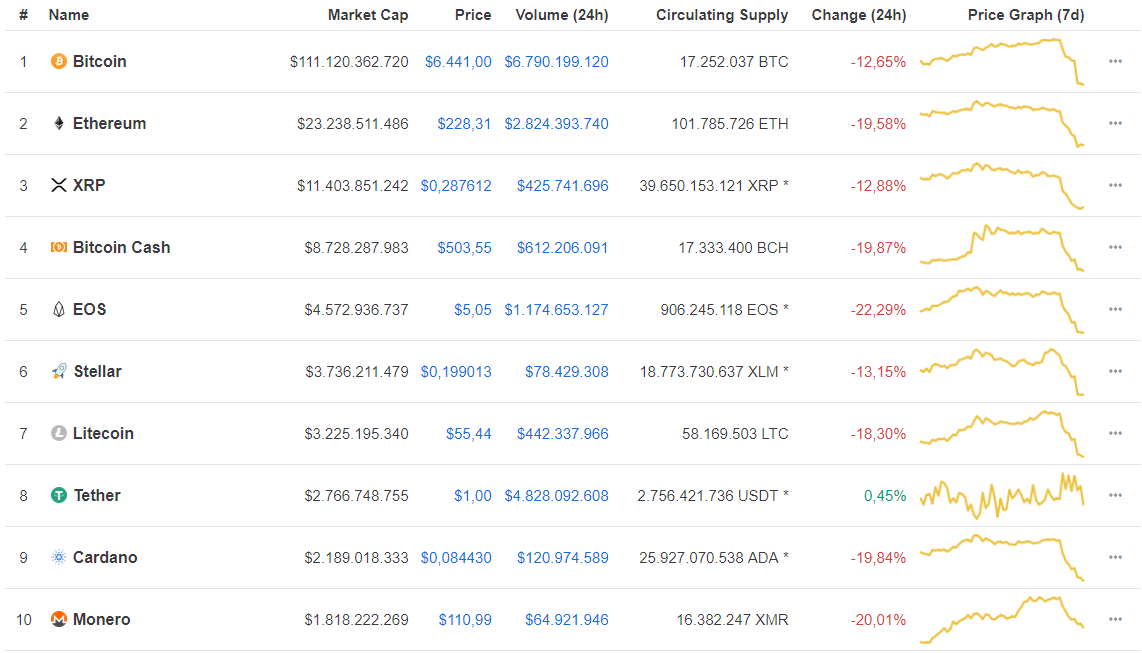
Task: Click the EOS price $5,05
Action: (x=473, y=310)
